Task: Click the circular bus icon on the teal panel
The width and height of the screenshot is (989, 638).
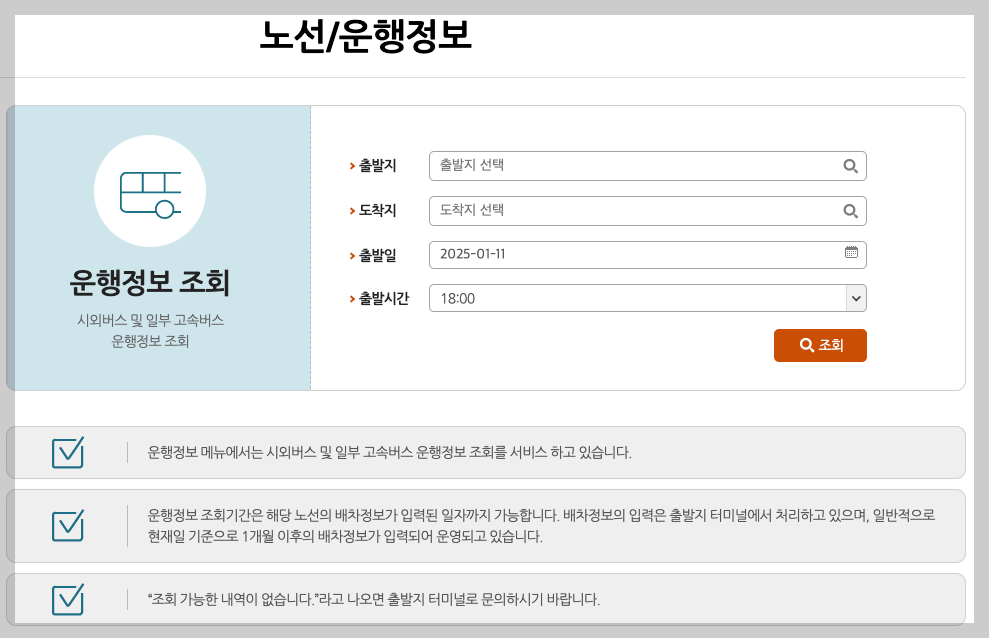Action: [150, 190]
